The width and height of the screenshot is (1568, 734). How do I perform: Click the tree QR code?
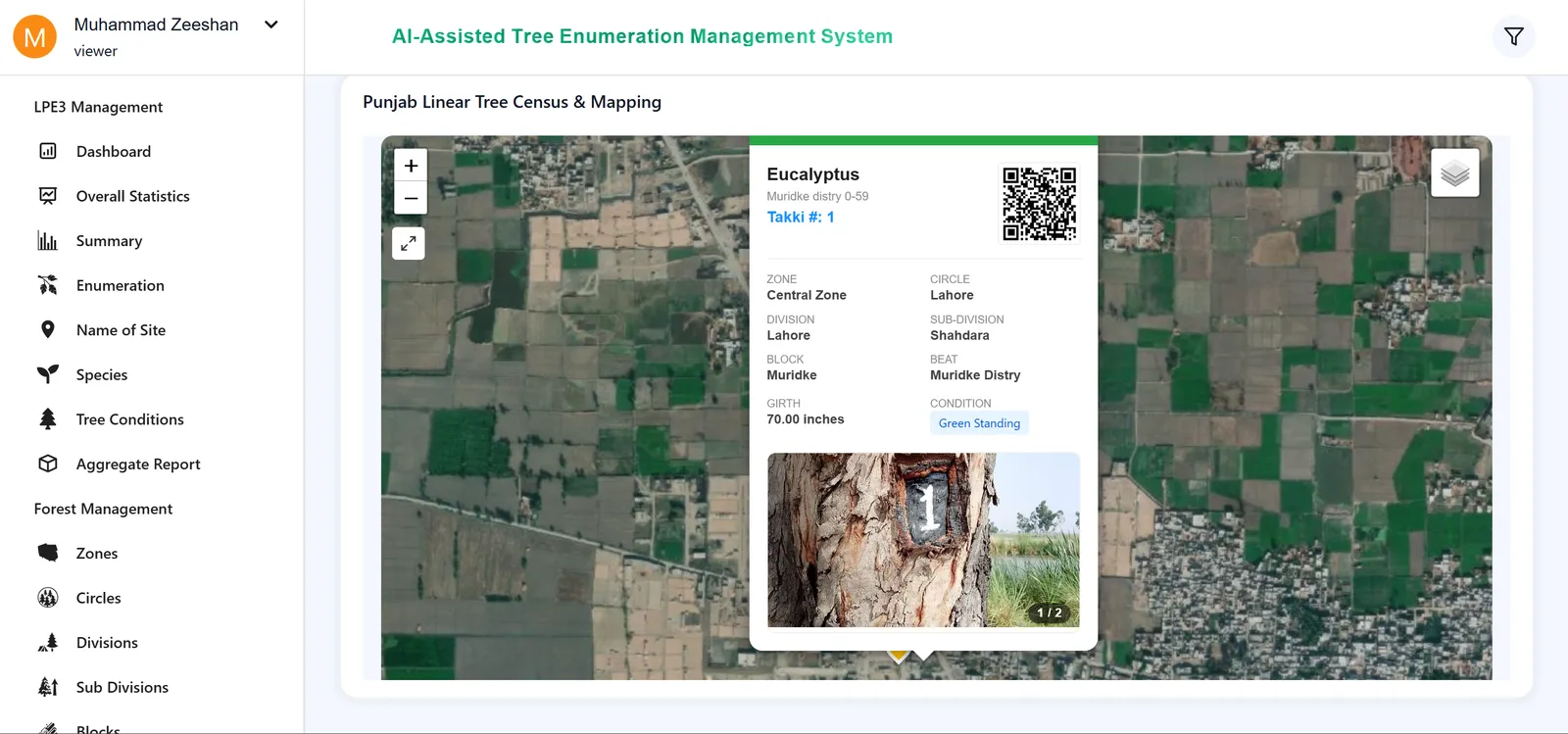[1039, 204]
